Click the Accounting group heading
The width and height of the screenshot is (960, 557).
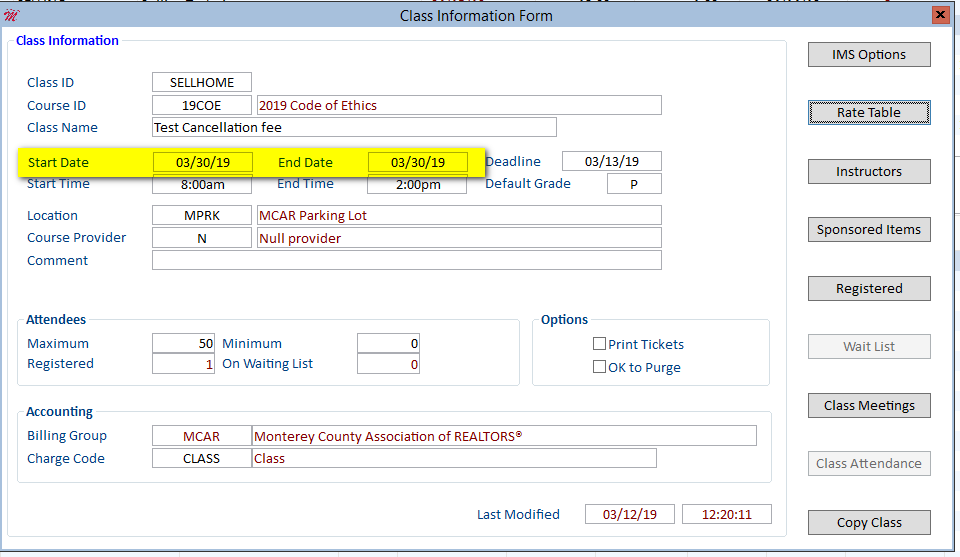(59, 411)
